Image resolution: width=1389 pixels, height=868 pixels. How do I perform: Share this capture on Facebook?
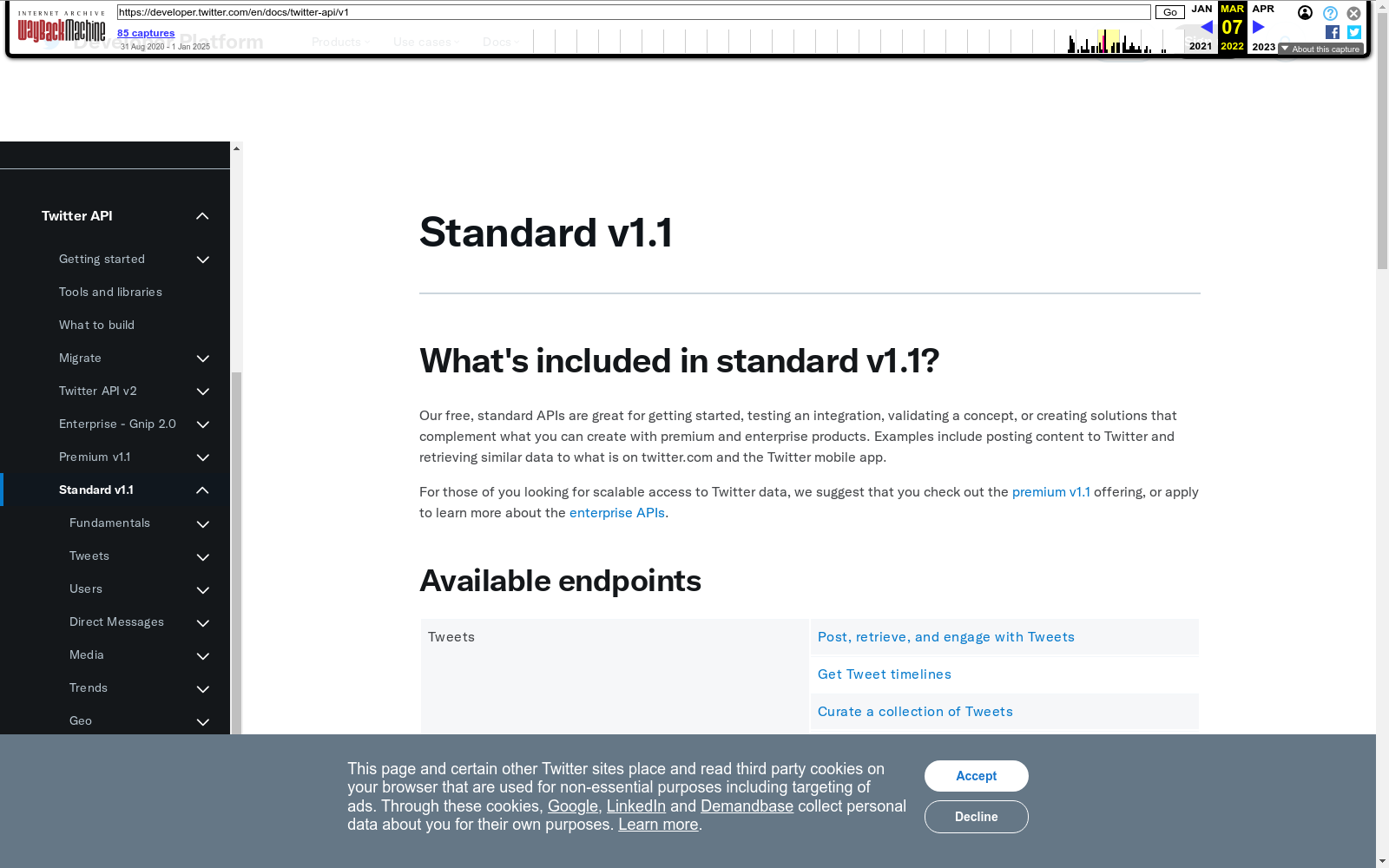(1333, 32)
